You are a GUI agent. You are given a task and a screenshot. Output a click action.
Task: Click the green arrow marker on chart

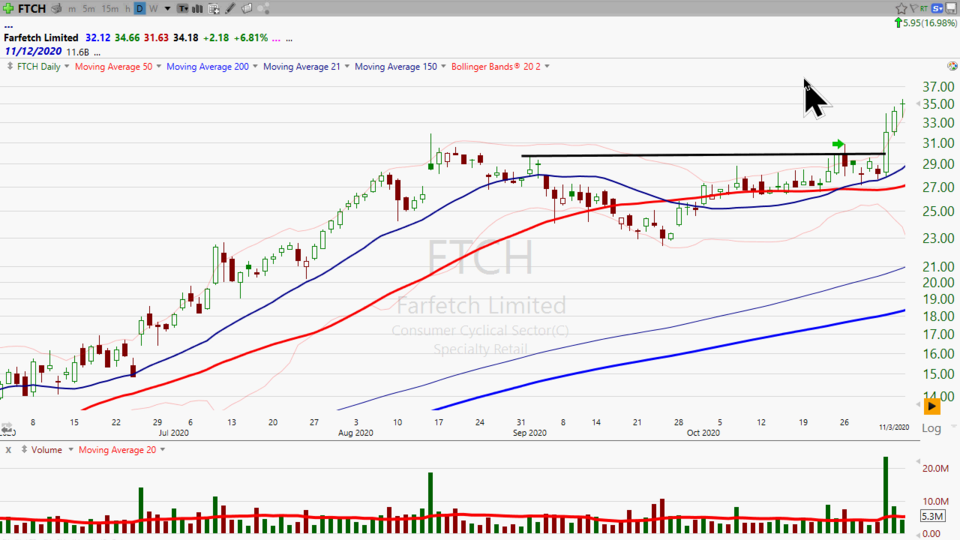click(838, 144)
